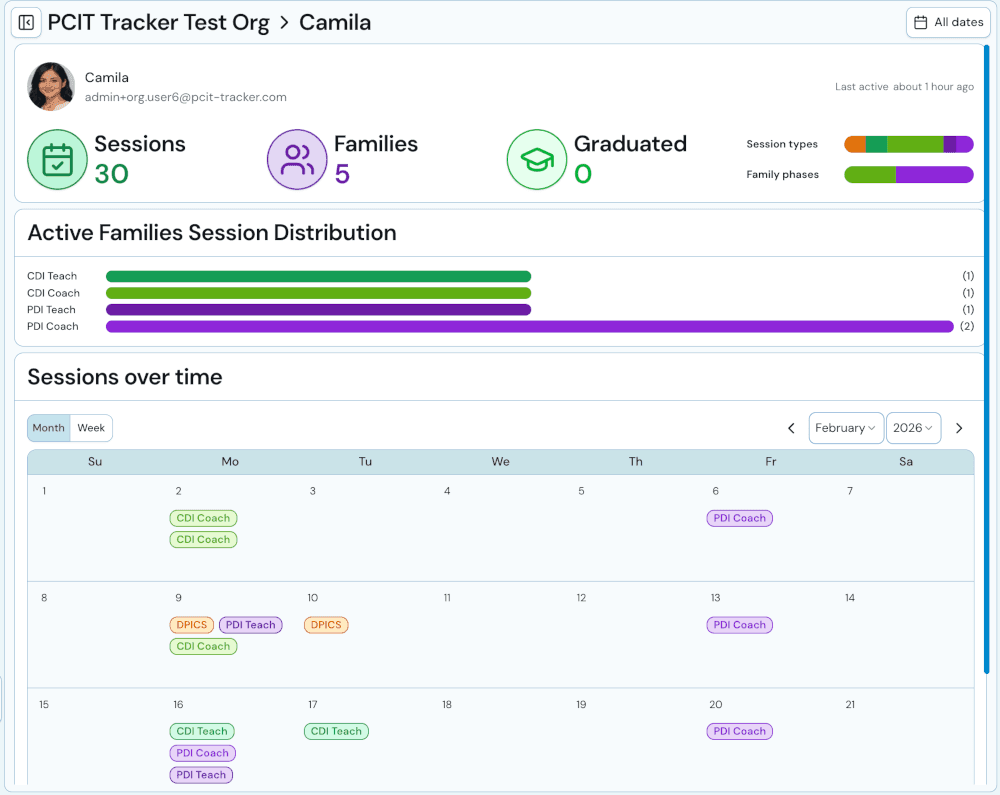1000x795 pixels.
Task: Click PCIT Tracker Test Org in the breadcrumb
Action: [159, 22]
